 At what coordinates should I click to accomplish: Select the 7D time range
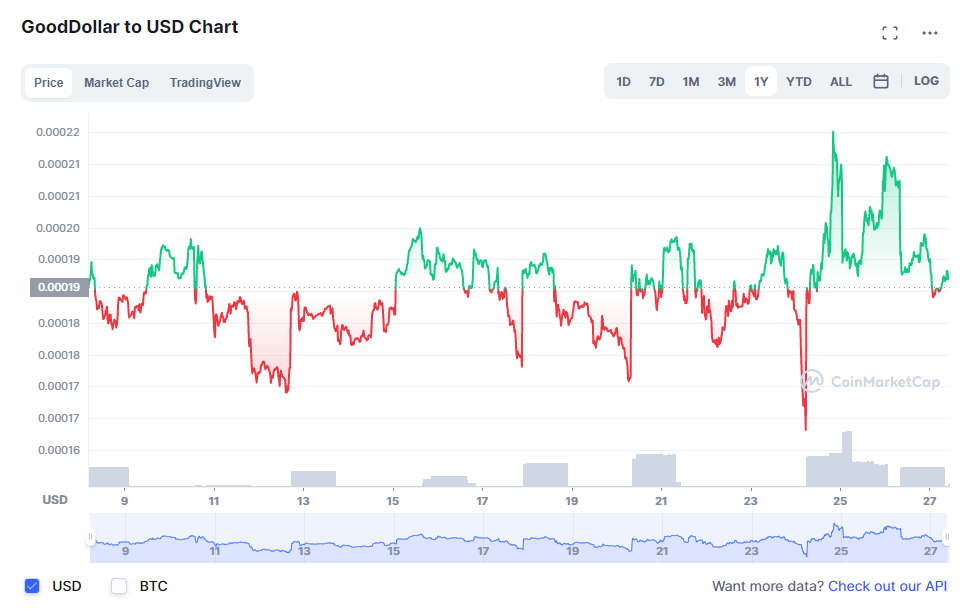[x=657, y=82]
